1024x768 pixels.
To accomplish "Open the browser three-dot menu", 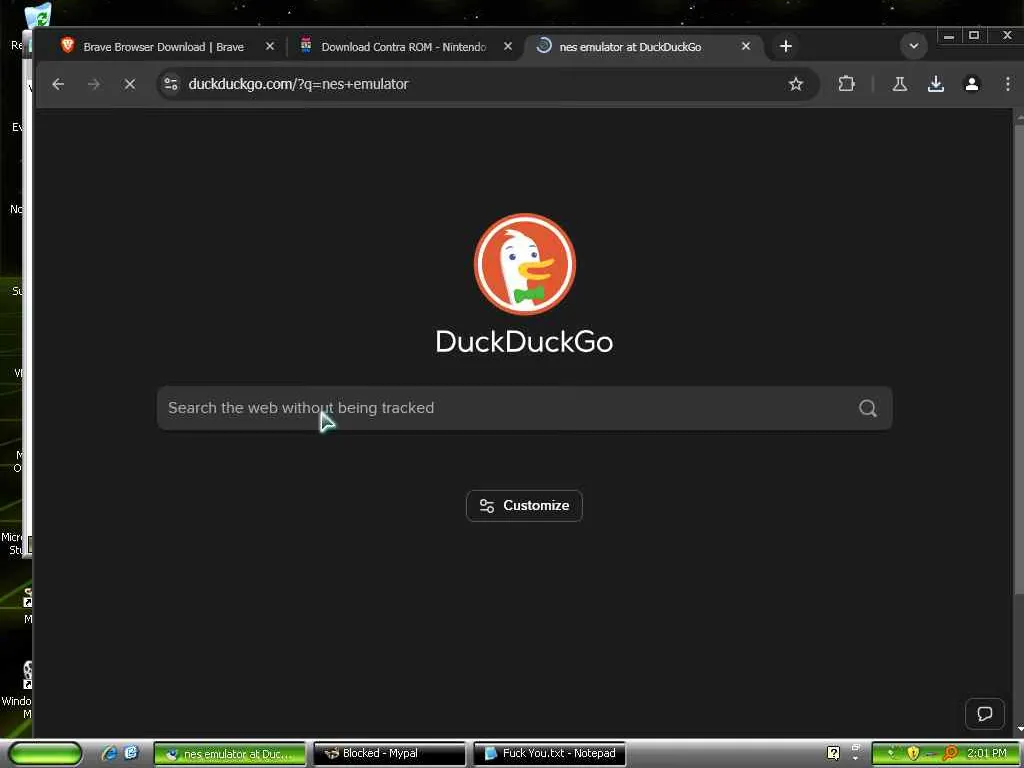I will [x=1008, y=84].
